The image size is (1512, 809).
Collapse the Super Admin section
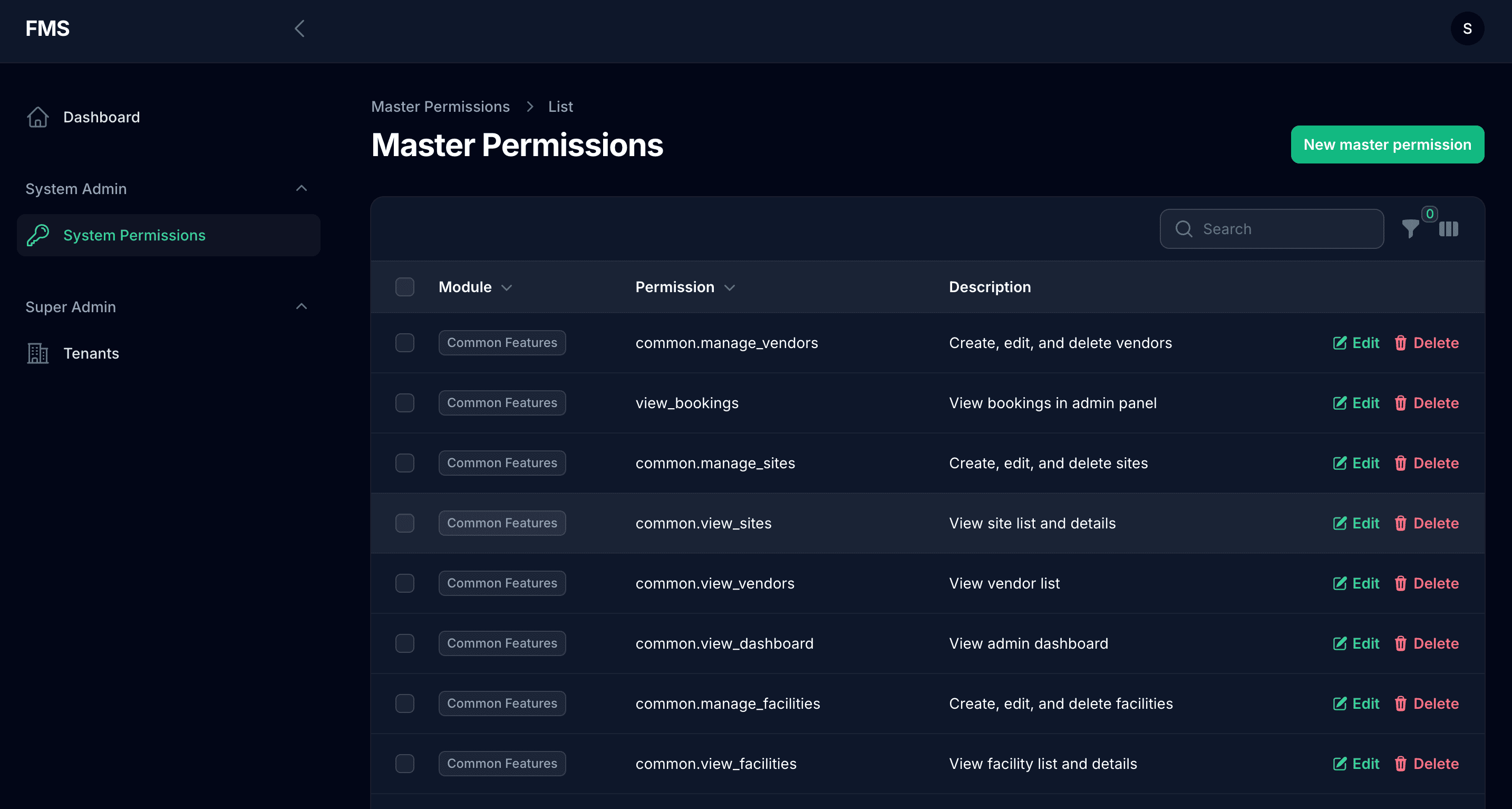[301, 306]
